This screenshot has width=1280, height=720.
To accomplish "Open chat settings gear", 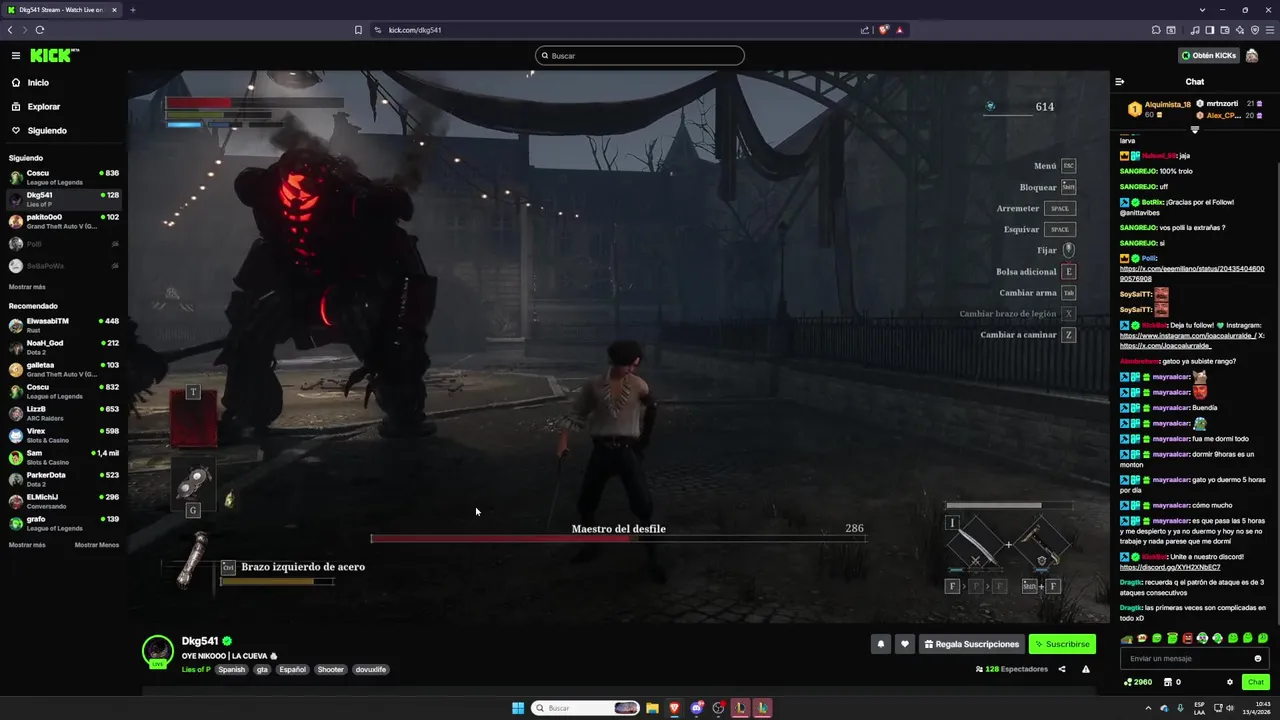I will [1230, 682].
